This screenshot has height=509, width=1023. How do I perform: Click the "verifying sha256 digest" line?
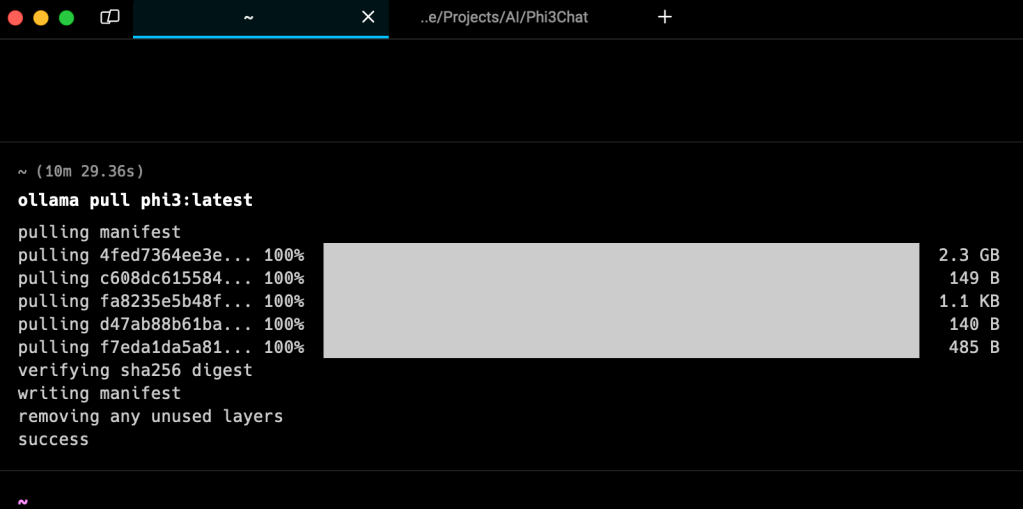[135, 370]
